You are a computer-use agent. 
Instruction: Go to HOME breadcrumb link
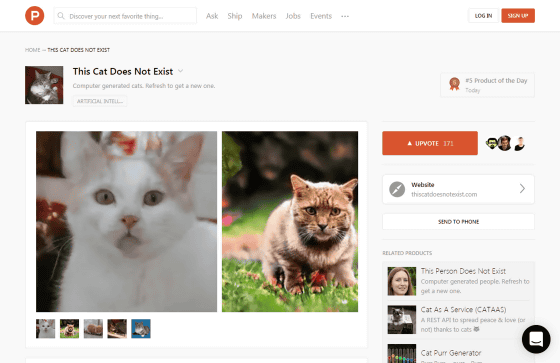pos(32,50)
